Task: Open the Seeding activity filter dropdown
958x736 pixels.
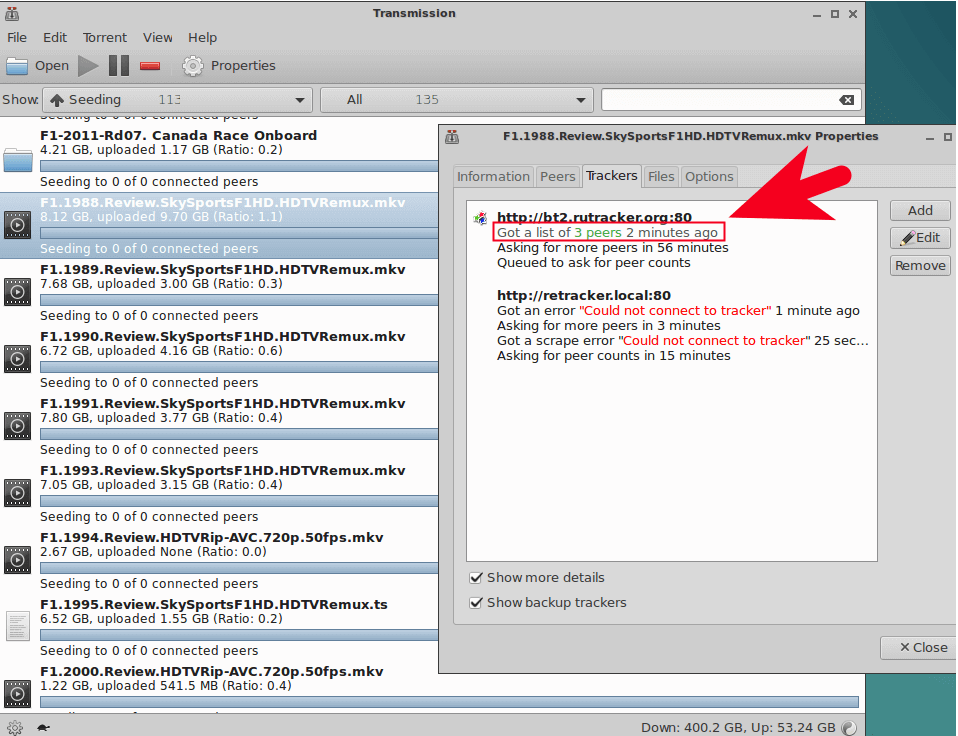Action: [177, 100]
